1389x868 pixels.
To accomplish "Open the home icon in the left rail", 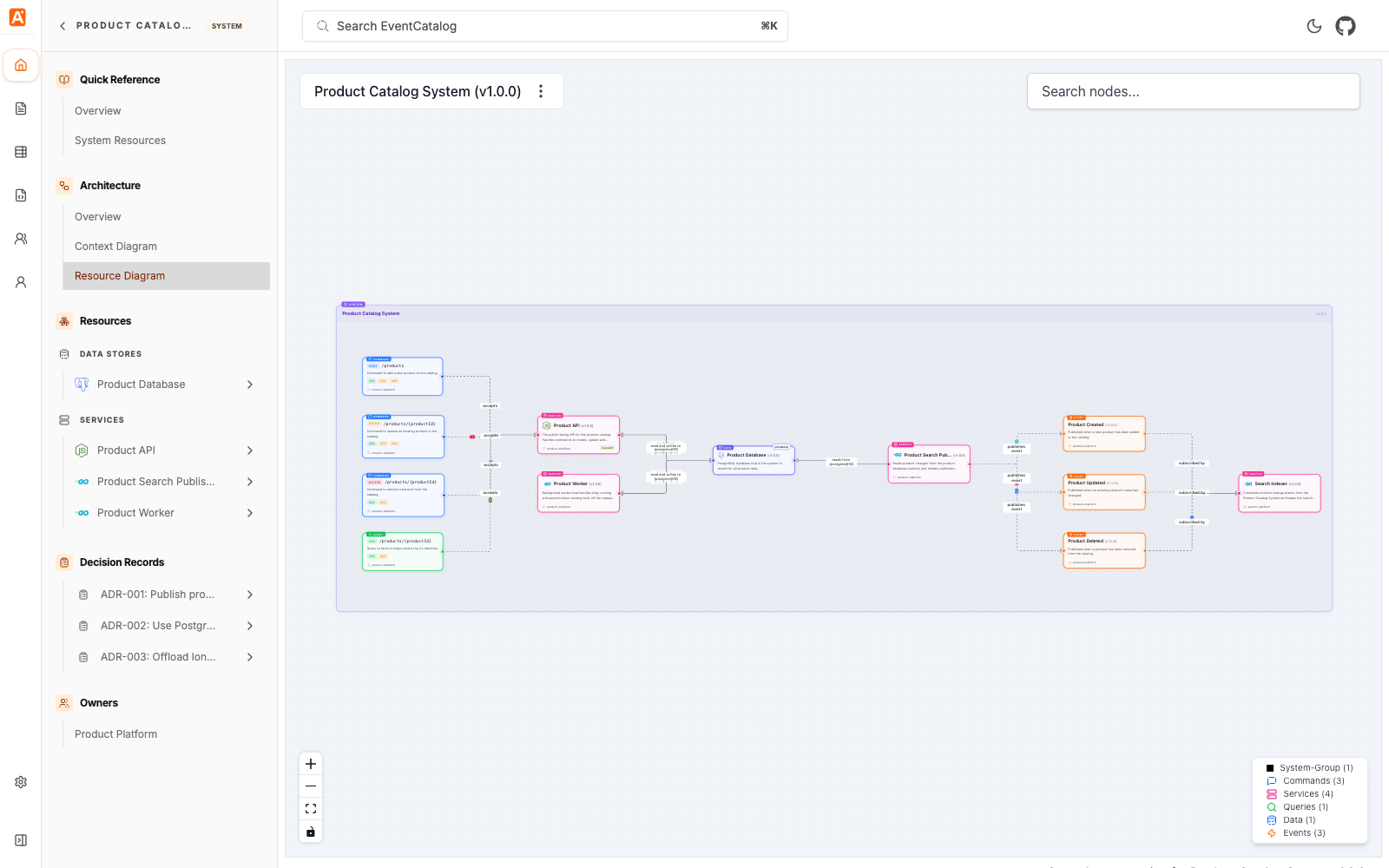I will (x=21, y=65).
